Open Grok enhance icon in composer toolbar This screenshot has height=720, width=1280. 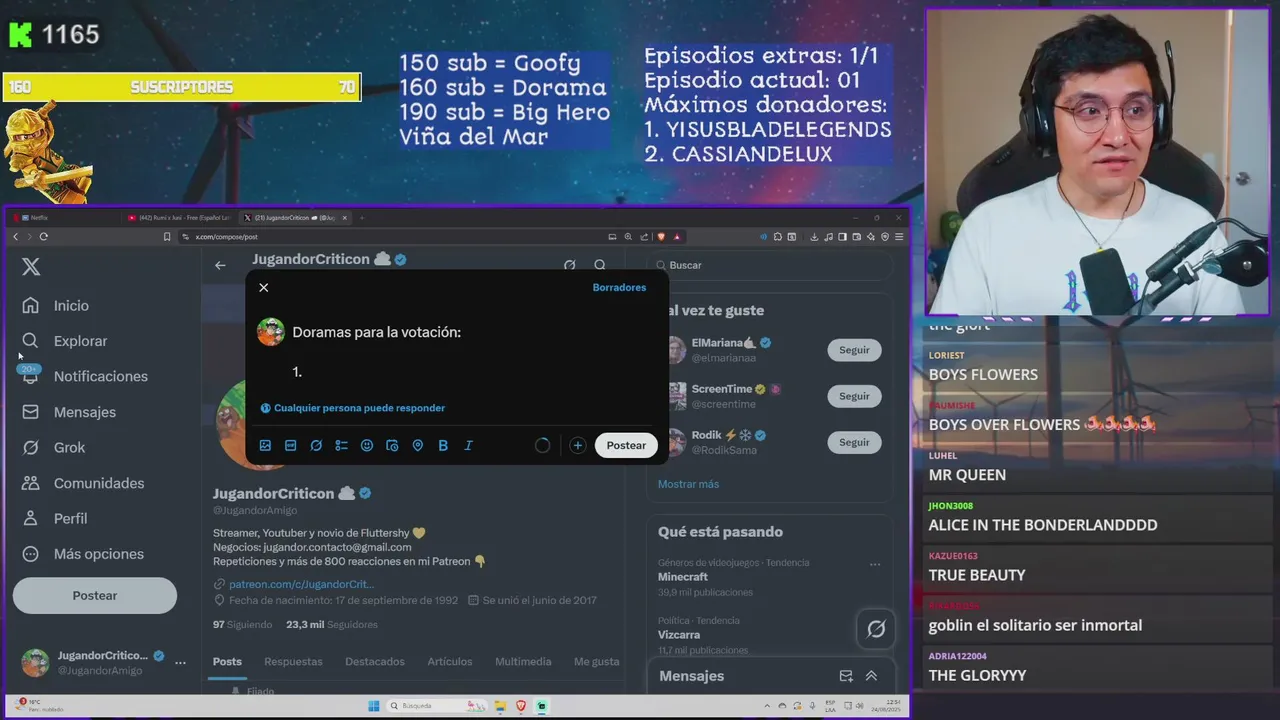click(316, 446)
